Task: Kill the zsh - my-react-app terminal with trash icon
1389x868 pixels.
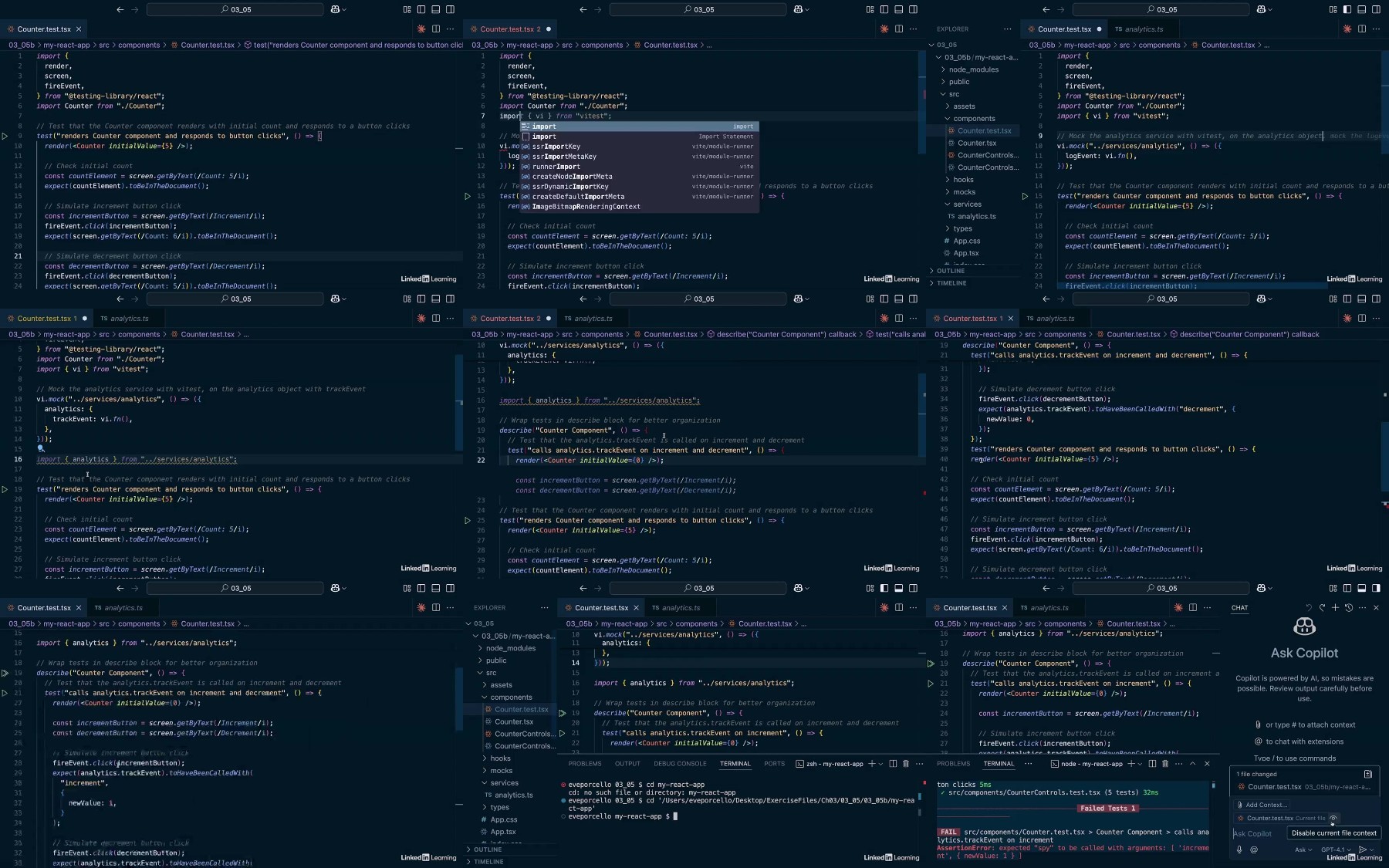Action: pos(906,764)
